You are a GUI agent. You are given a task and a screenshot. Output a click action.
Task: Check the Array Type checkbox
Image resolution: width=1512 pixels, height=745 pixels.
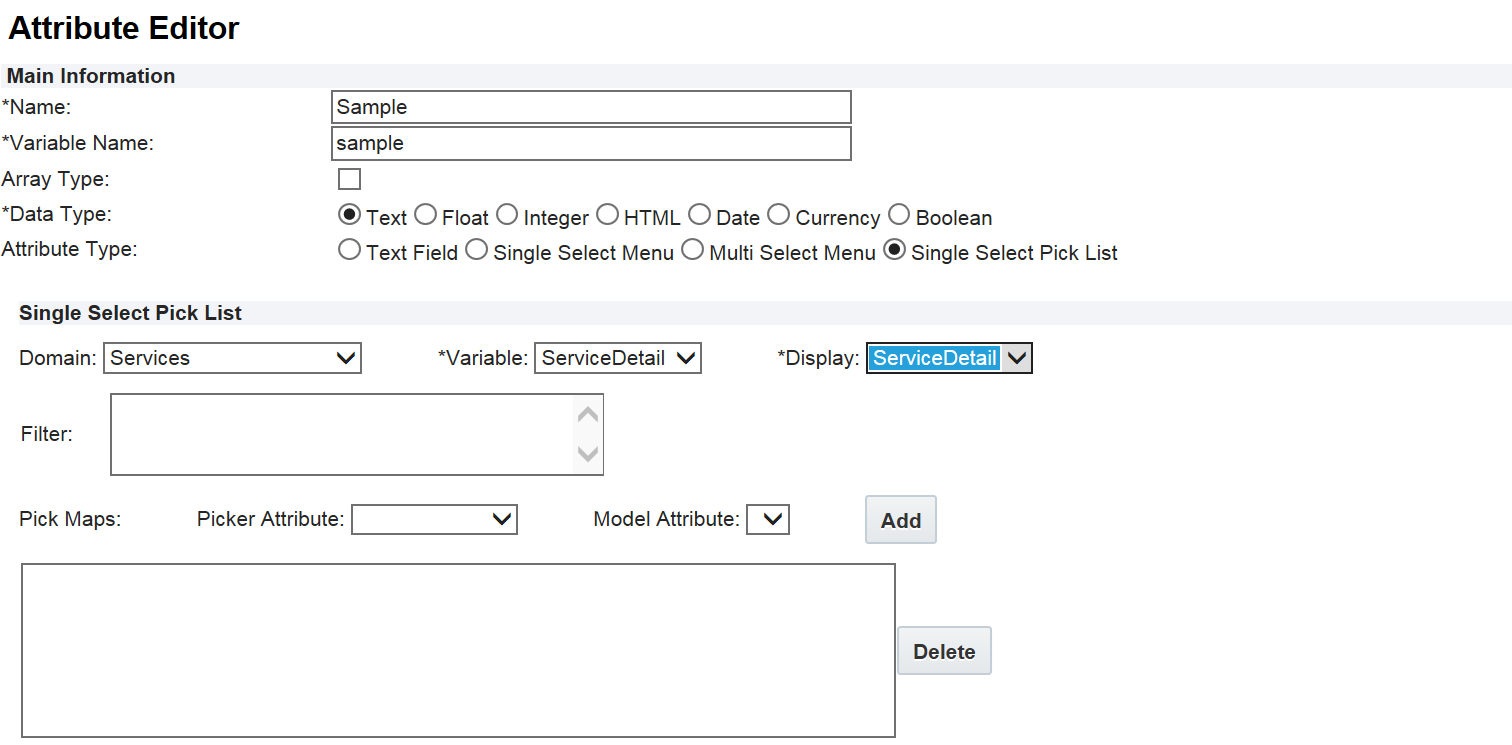point(349,180)
